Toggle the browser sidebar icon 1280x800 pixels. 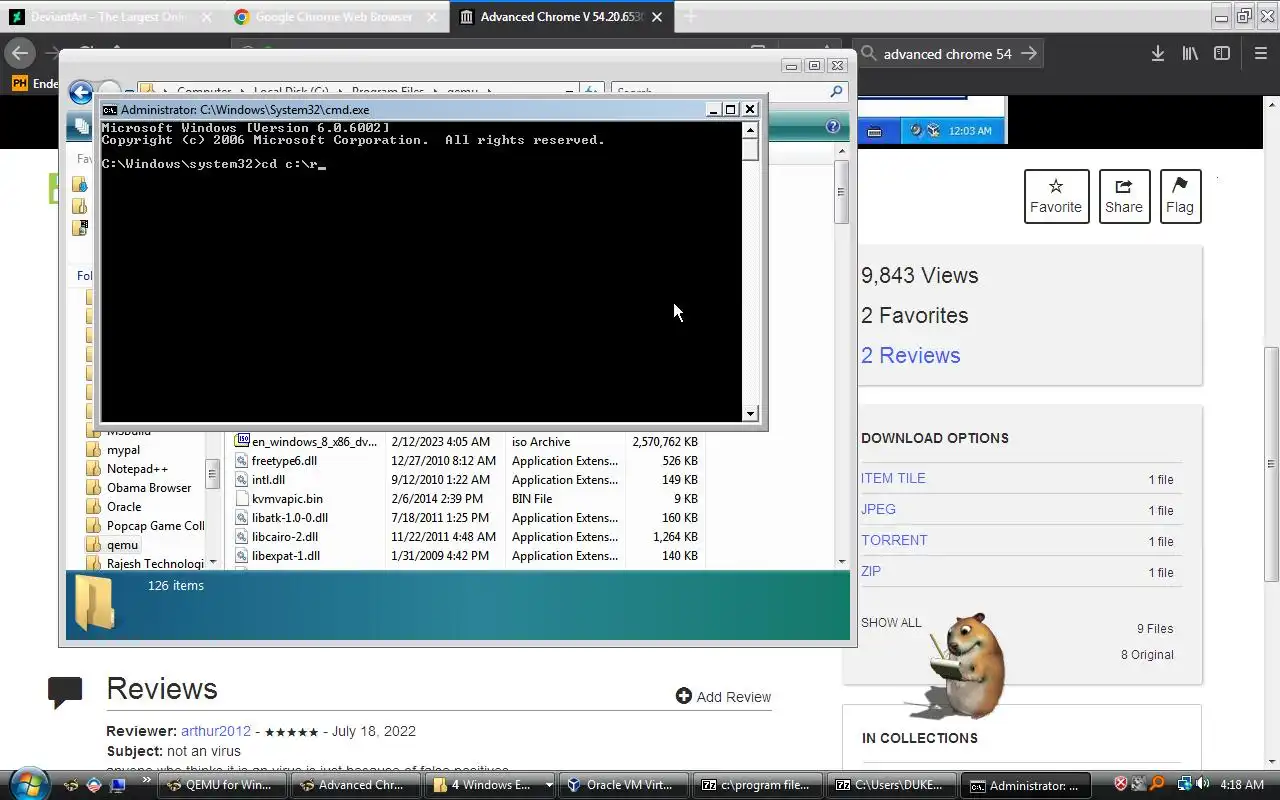coord(1222,54)
